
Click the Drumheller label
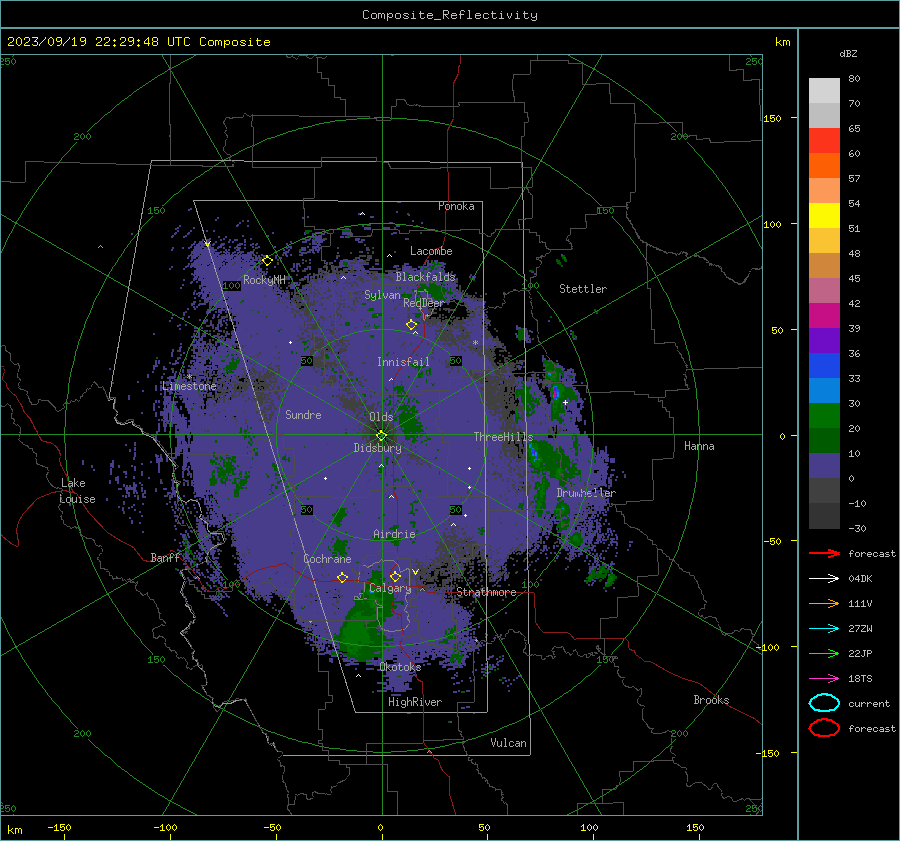(586, 493)
